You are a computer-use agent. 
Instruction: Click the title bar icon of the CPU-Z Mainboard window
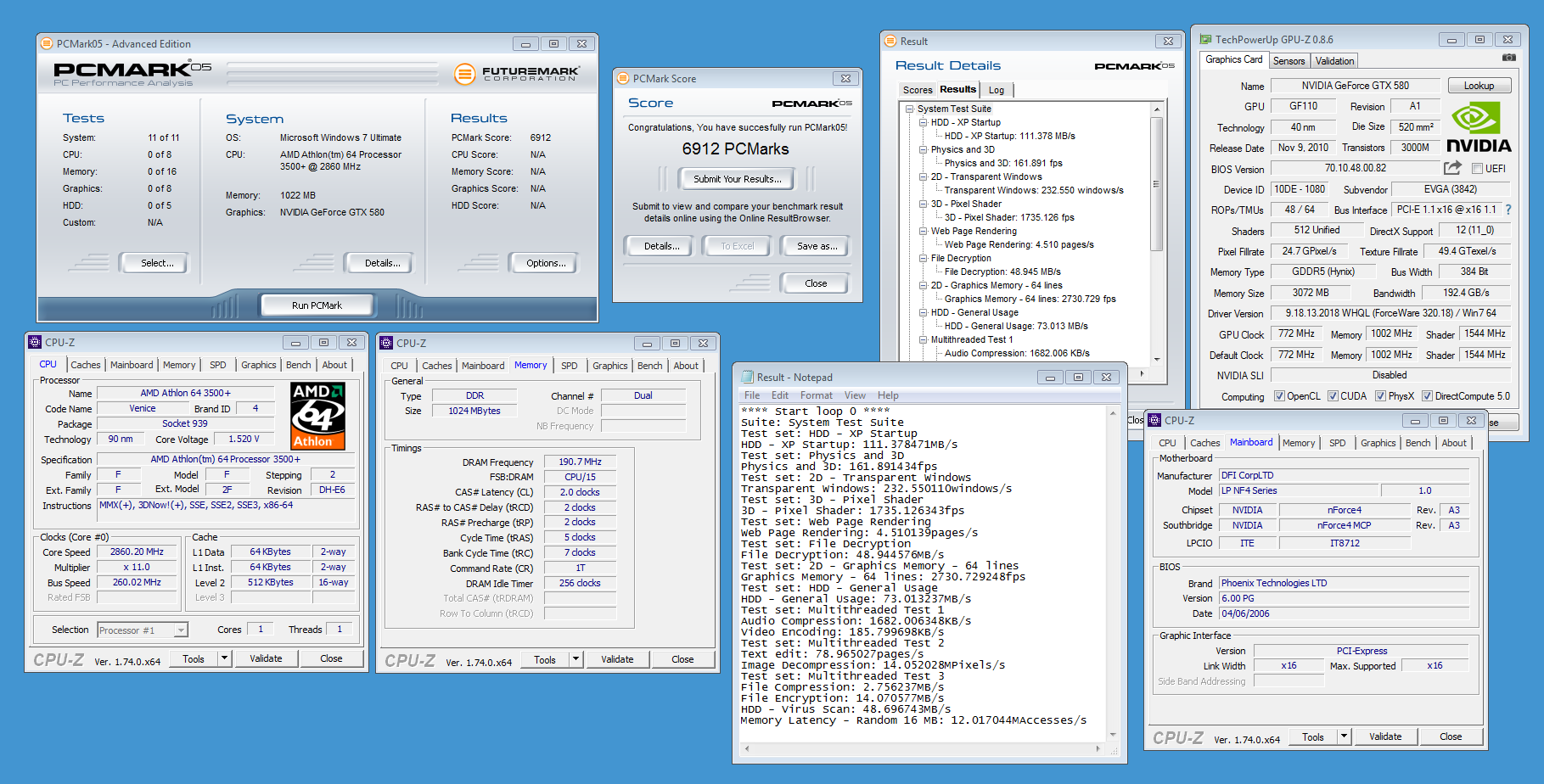click(x=1154, y=420)
